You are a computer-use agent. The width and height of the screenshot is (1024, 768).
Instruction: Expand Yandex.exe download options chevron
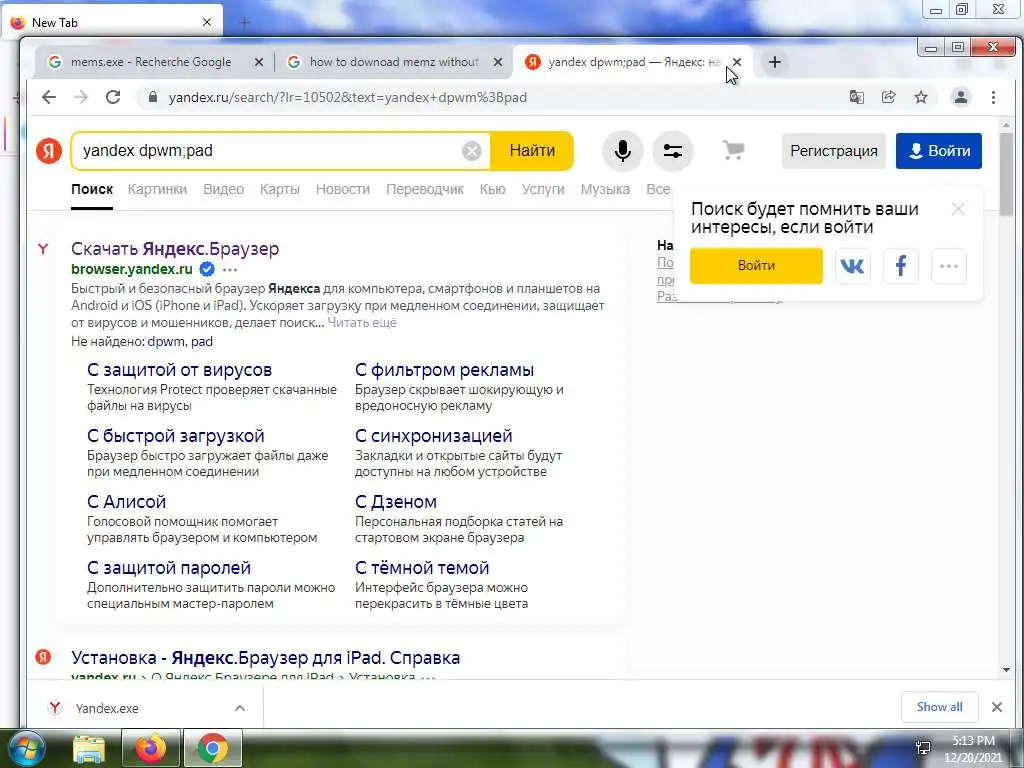240,708
